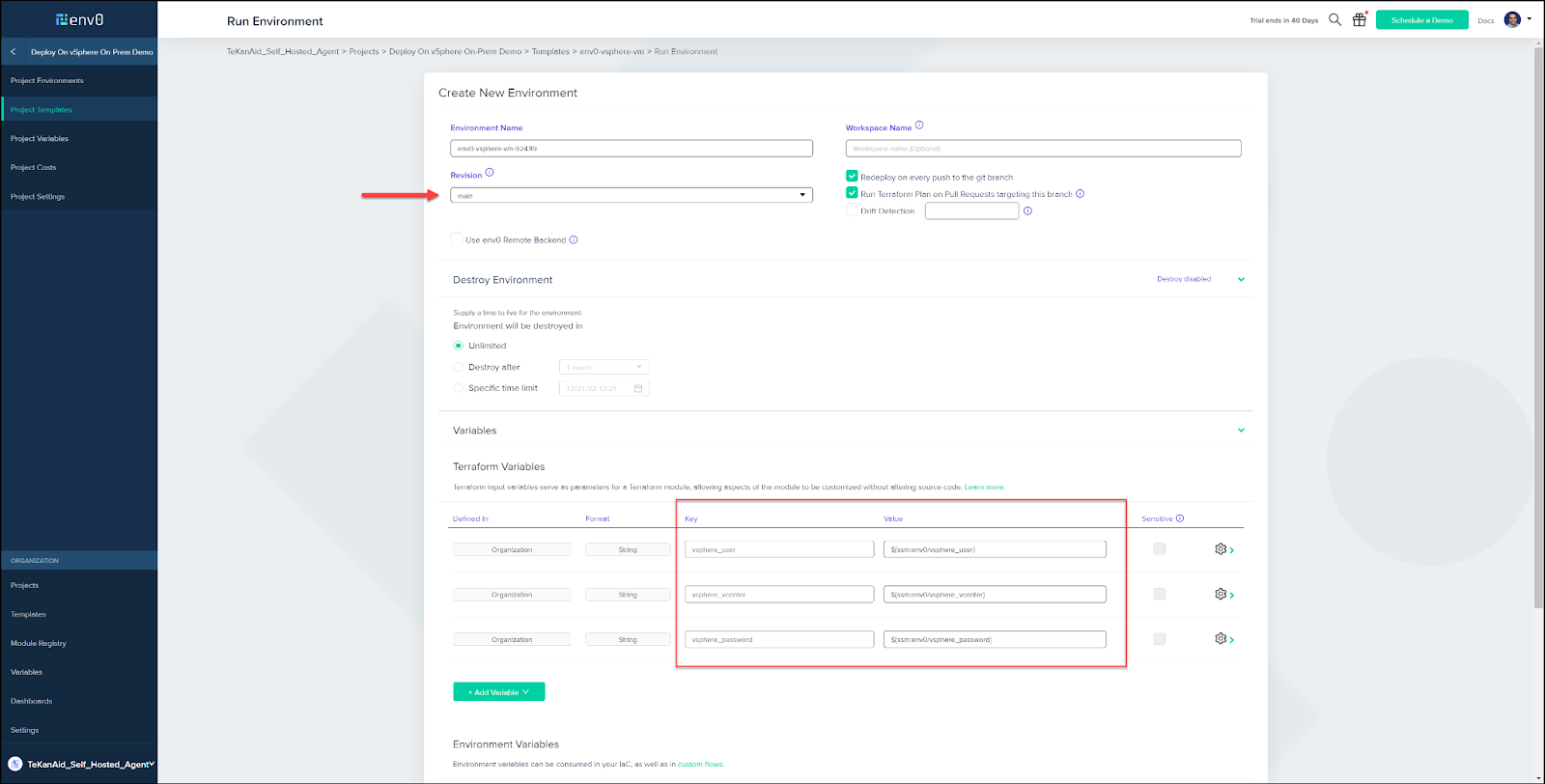Collapse the Variables section chevron

click(1241, 431)
